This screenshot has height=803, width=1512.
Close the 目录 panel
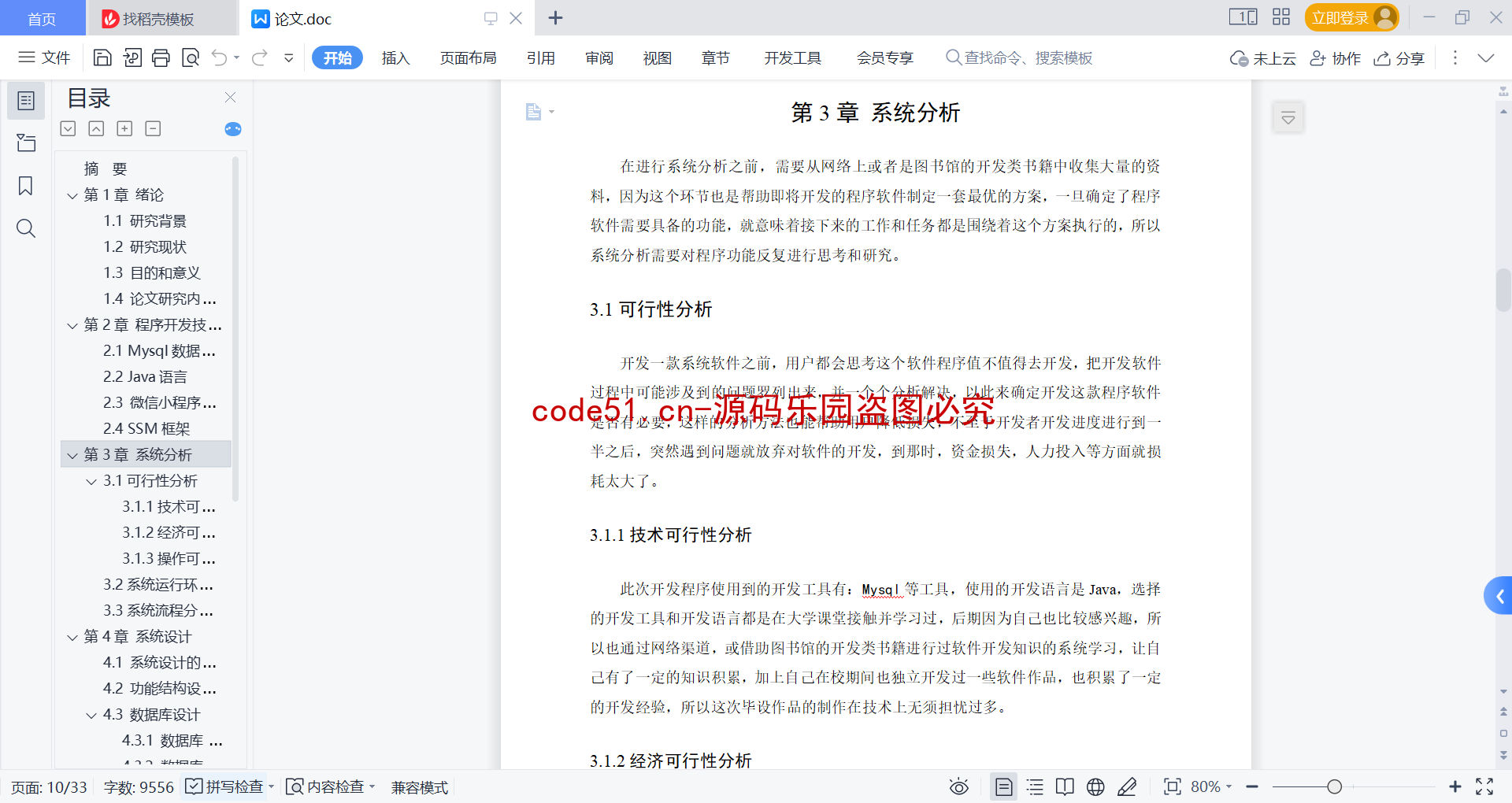point(231,98)
